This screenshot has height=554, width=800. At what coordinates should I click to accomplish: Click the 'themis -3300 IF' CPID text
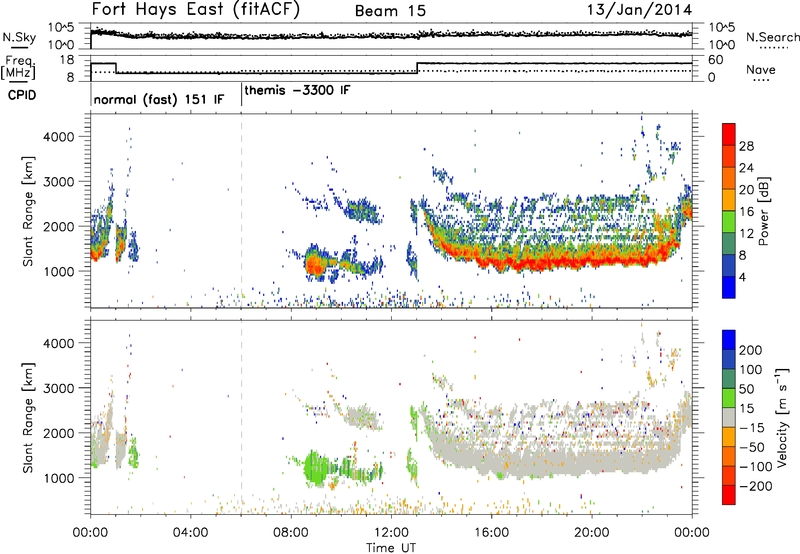click(x=297, y=91)
